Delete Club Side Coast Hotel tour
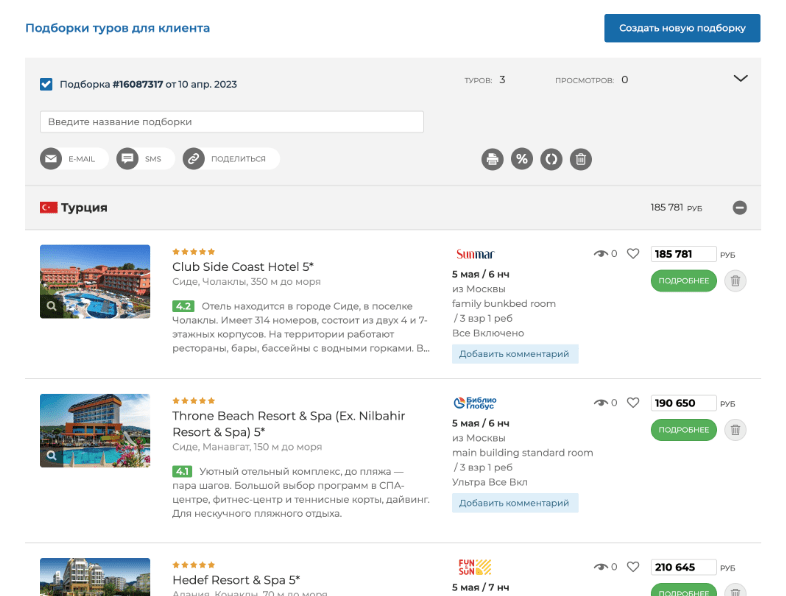Screen dimensions: 786x596 pyautogui.click(x=735, y=281)
